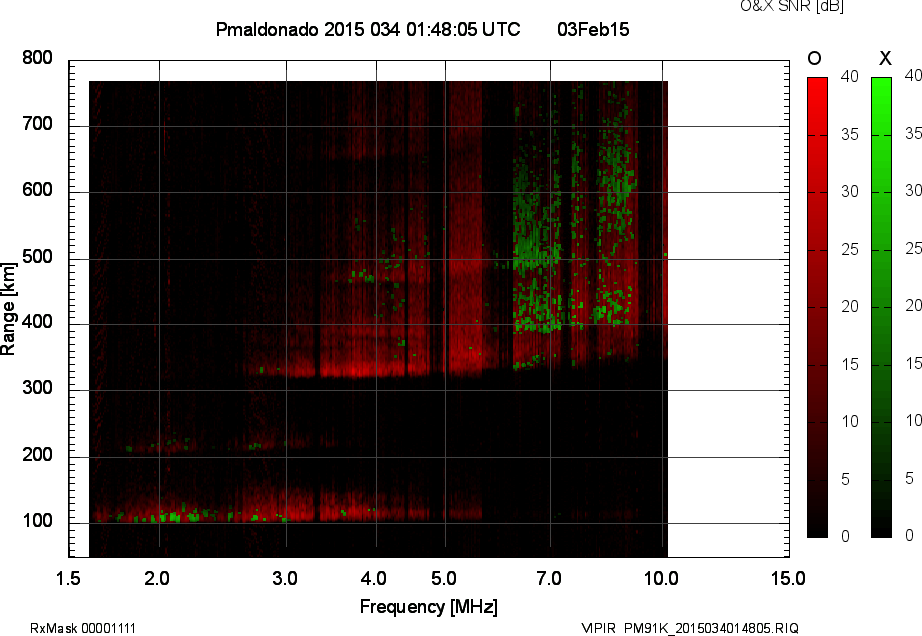922x636 pixels.
Task: Click the date label '03Feb15'
Action: [593, 29]
